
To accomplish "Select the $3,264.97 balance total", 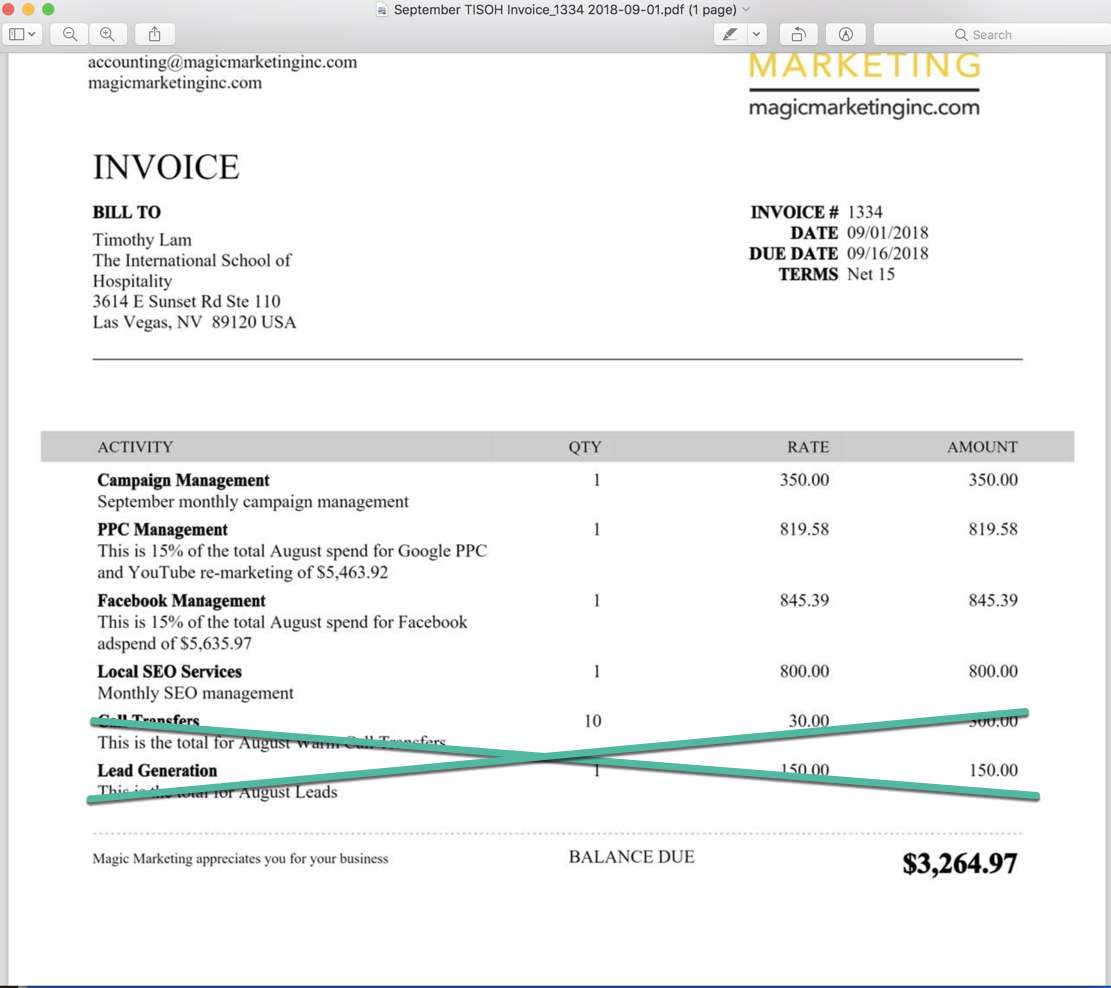I will click(960, 863).
